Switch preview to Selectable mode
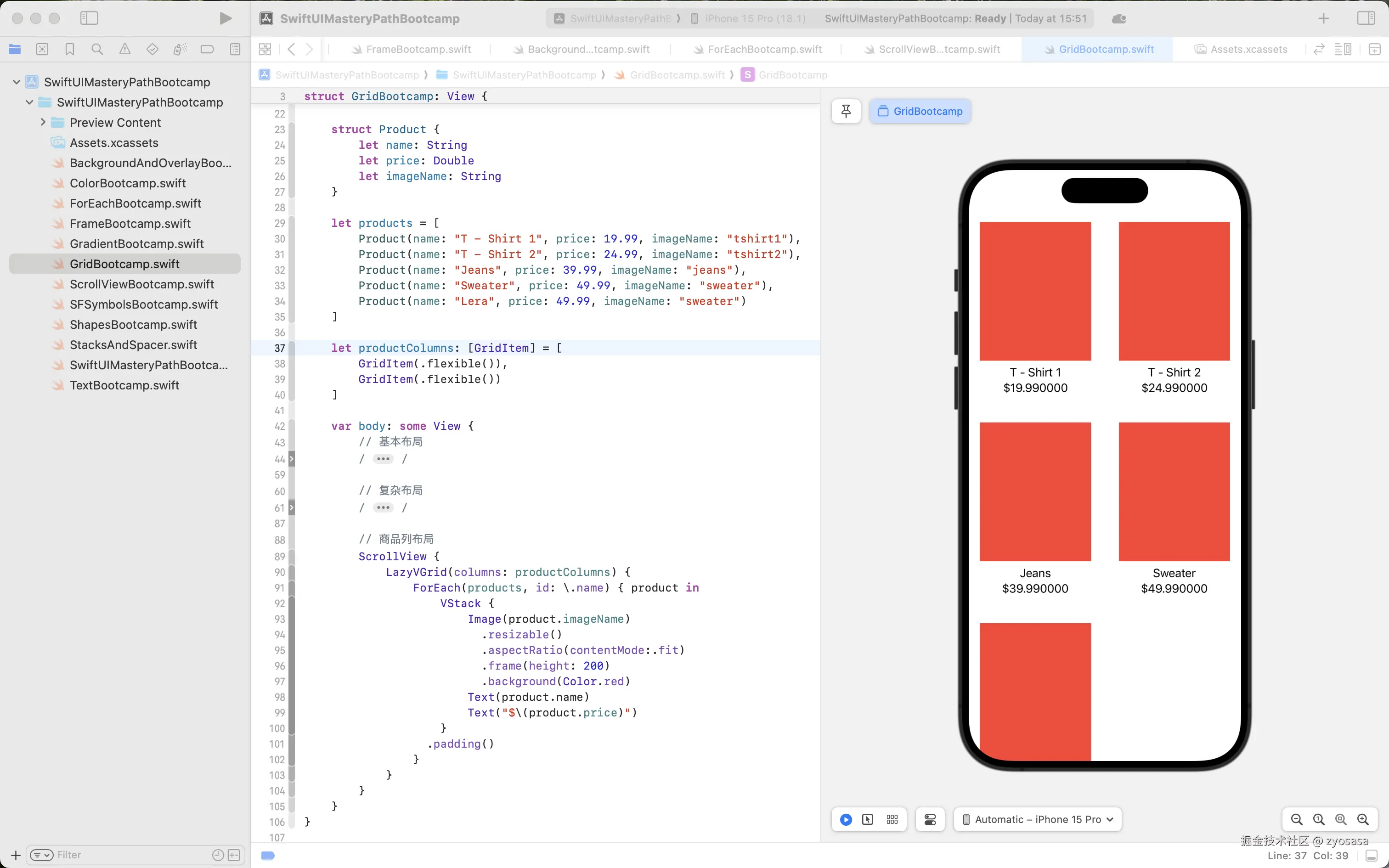Image resolution: width=1389 pixels, height=868 pixels. (x=868, y=820)
